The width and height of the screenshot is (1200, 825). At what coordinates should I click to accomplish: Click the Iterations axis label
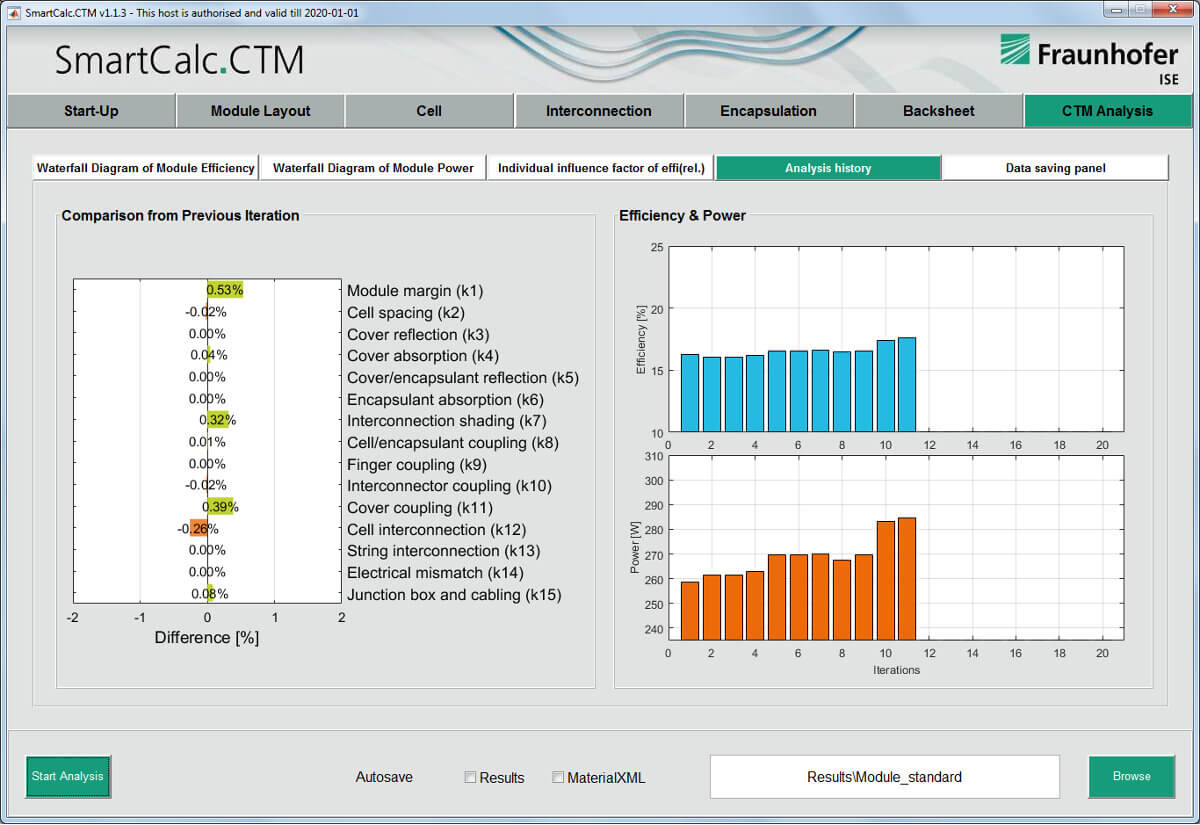click(896, 670)
